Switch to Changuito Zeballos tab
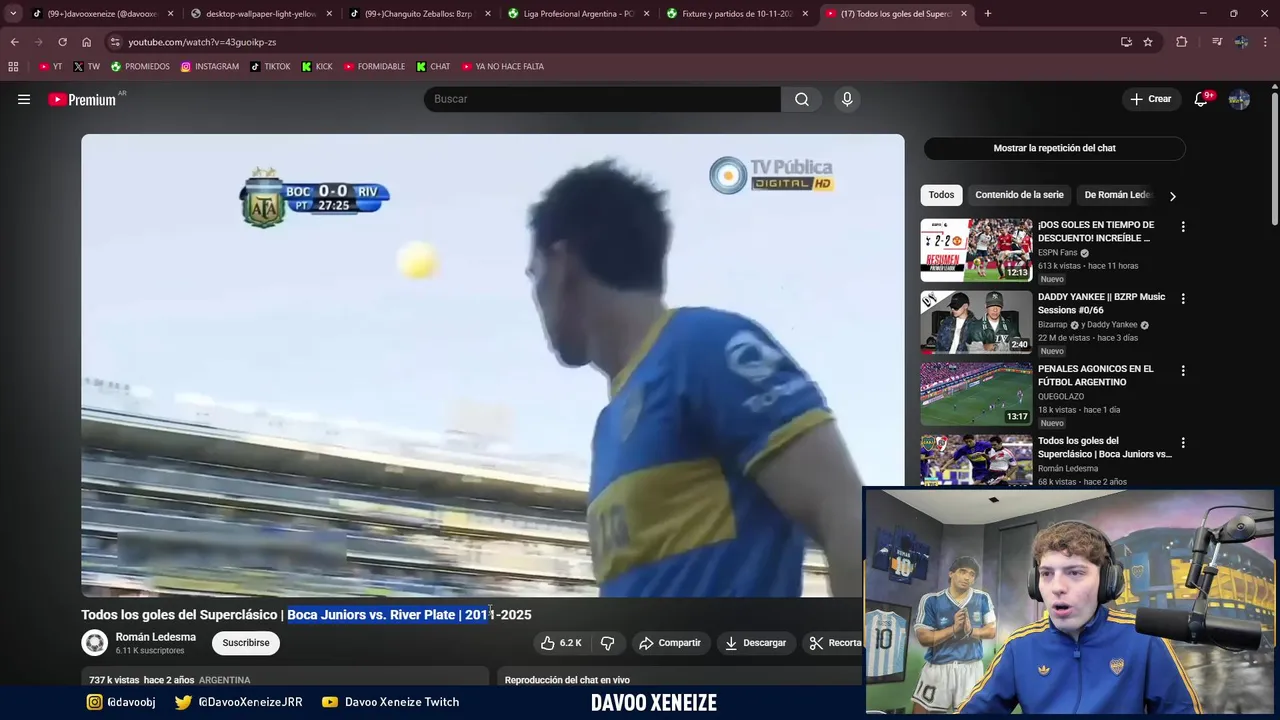Viewport: 1280px width, 720px height. [418, 14]
